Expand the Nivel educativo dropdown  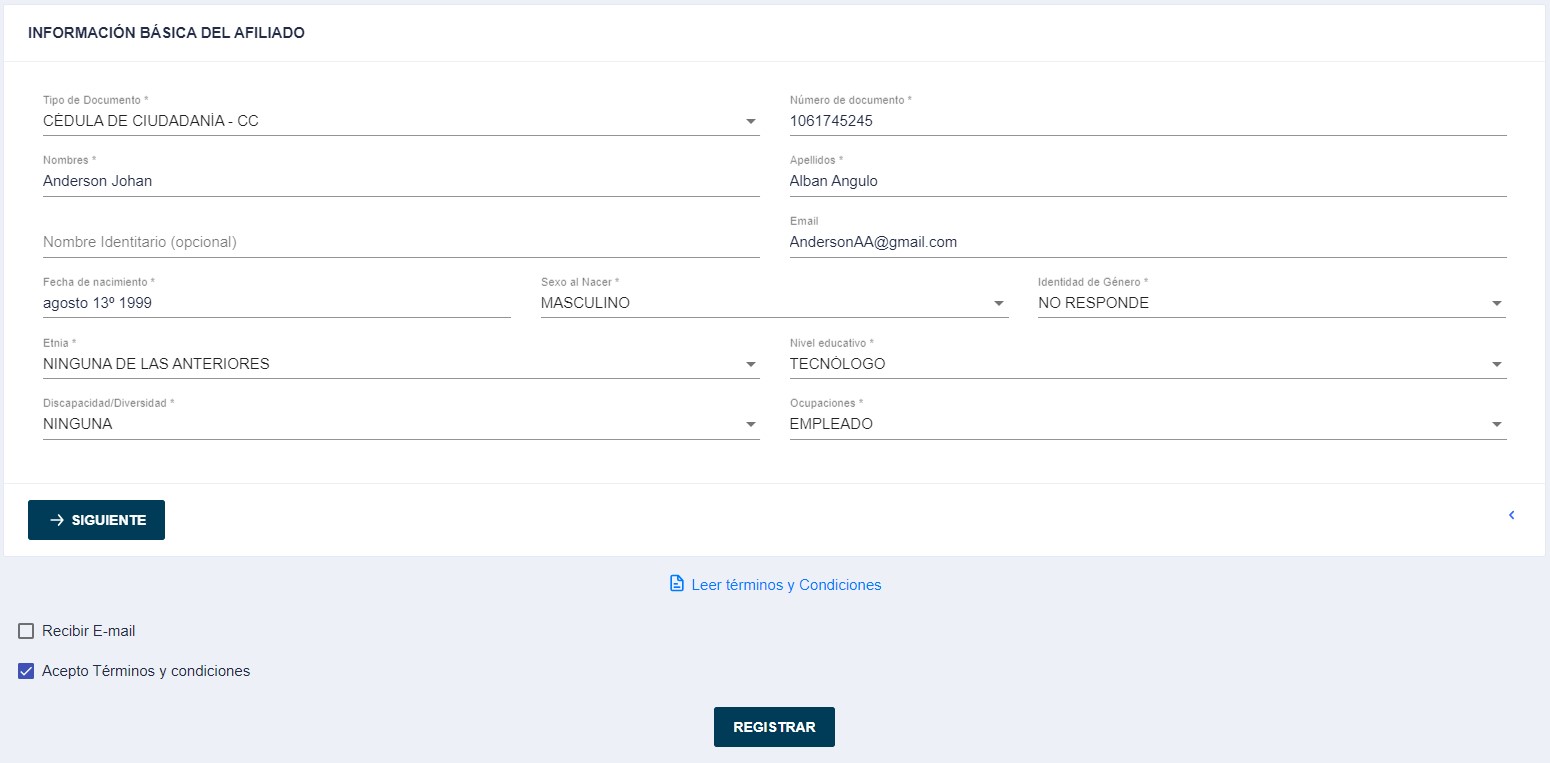click(1148, 364)
